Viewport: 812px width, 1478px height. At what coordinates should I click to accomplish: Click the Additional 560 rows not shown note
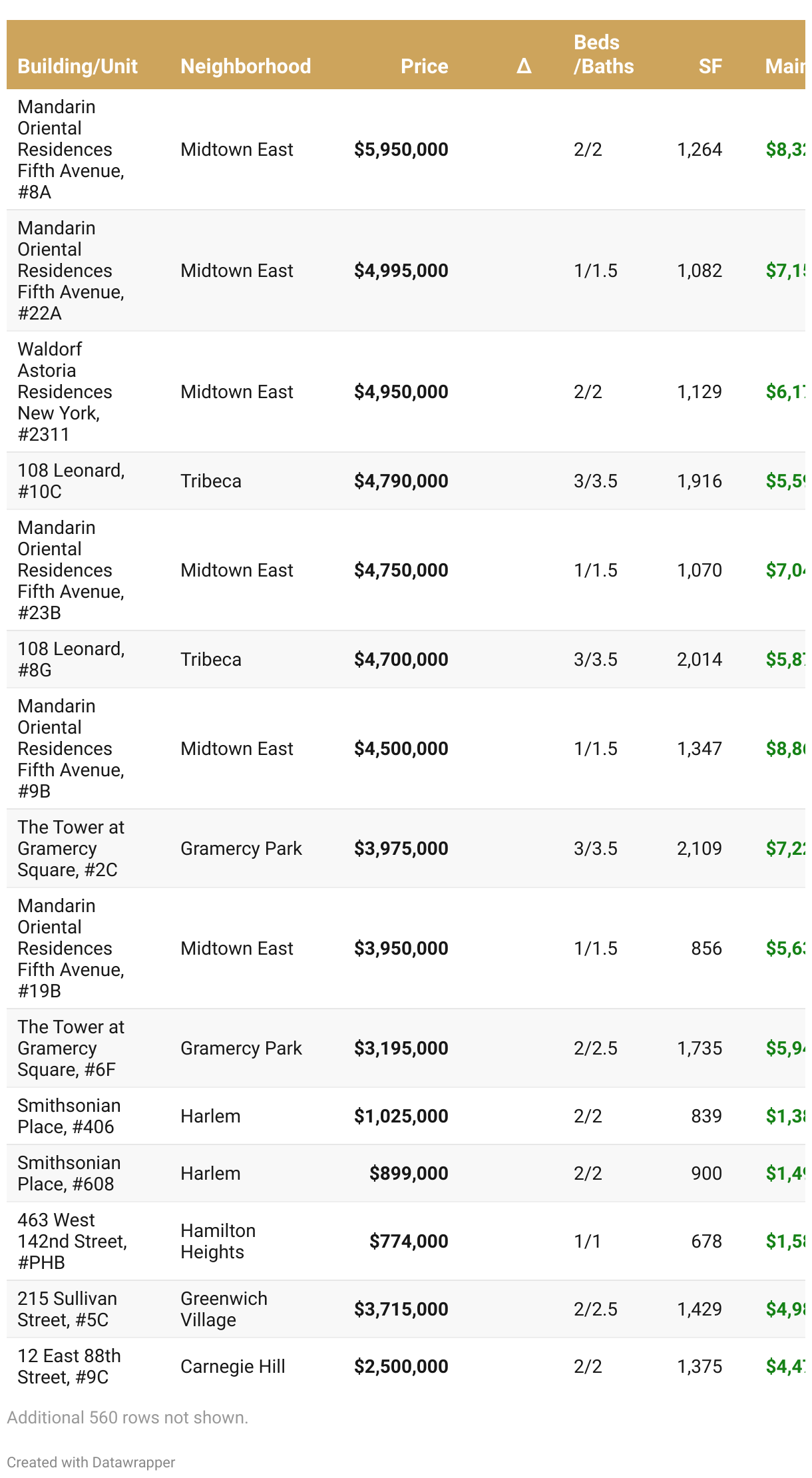pyautogui.click(x=127, y=1417)
